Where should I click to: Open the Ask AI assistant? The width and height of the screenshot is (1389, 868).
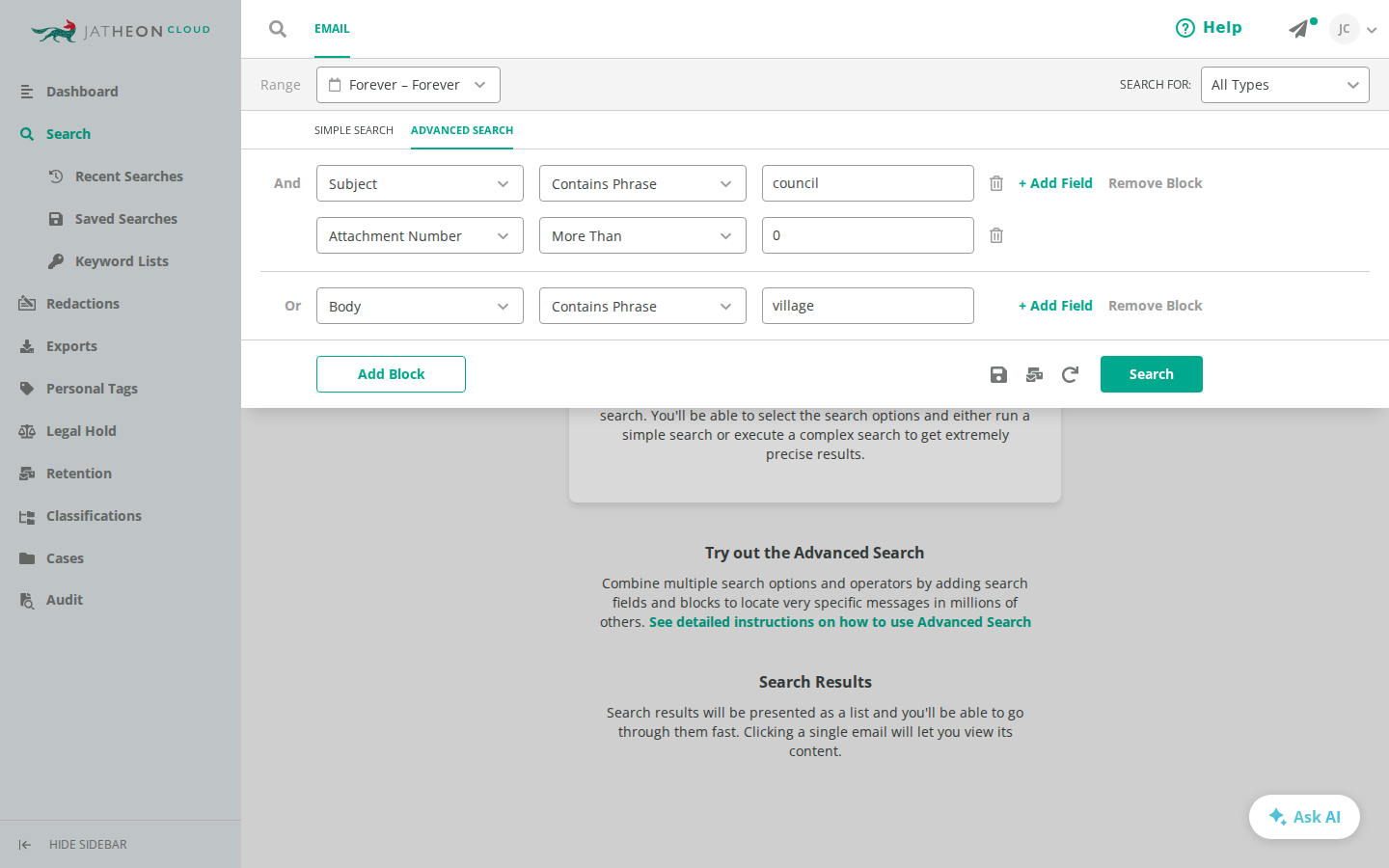tap(1304, 817)
